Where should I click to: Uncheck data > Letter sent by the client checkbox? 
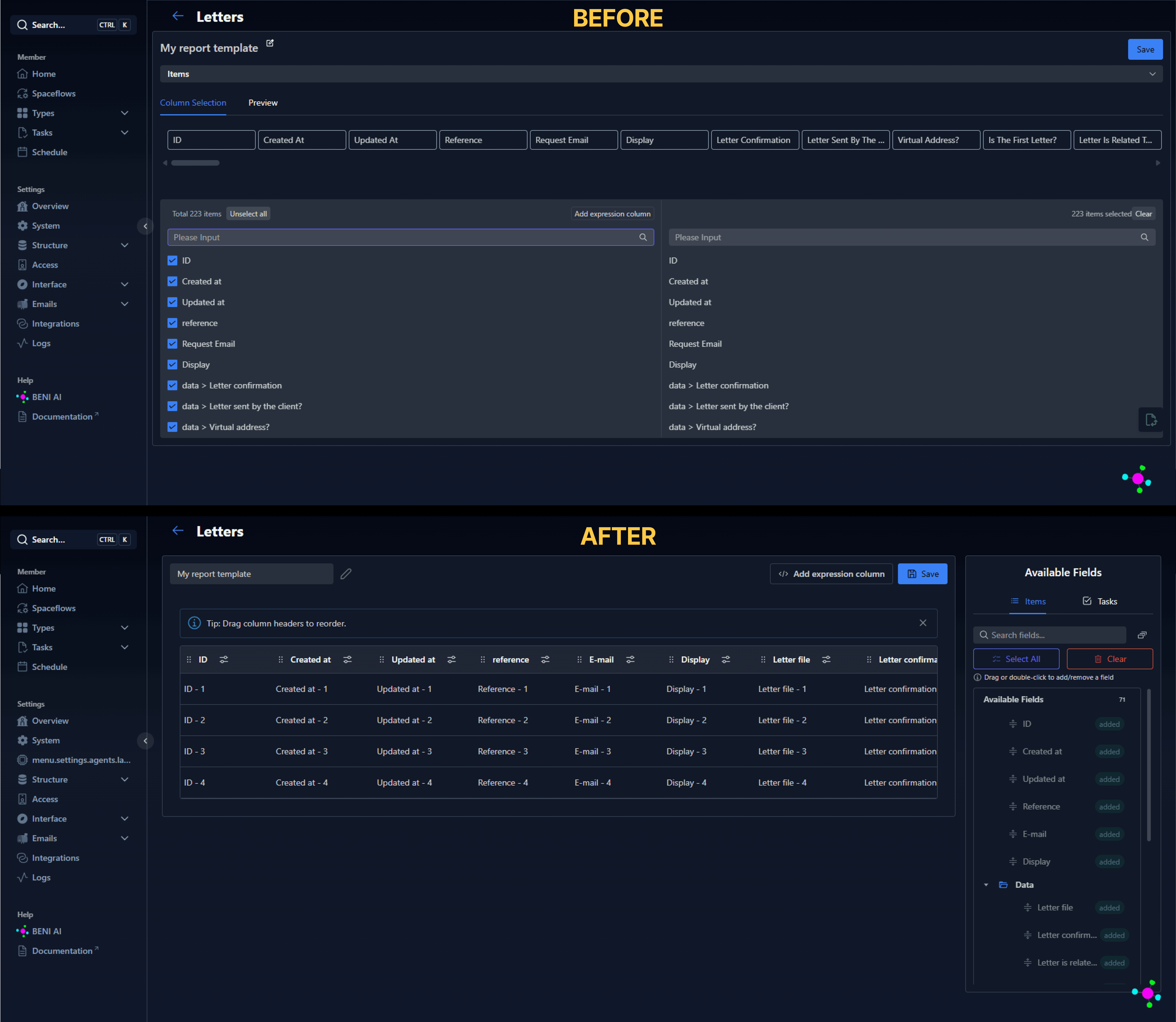click(172, 406)
